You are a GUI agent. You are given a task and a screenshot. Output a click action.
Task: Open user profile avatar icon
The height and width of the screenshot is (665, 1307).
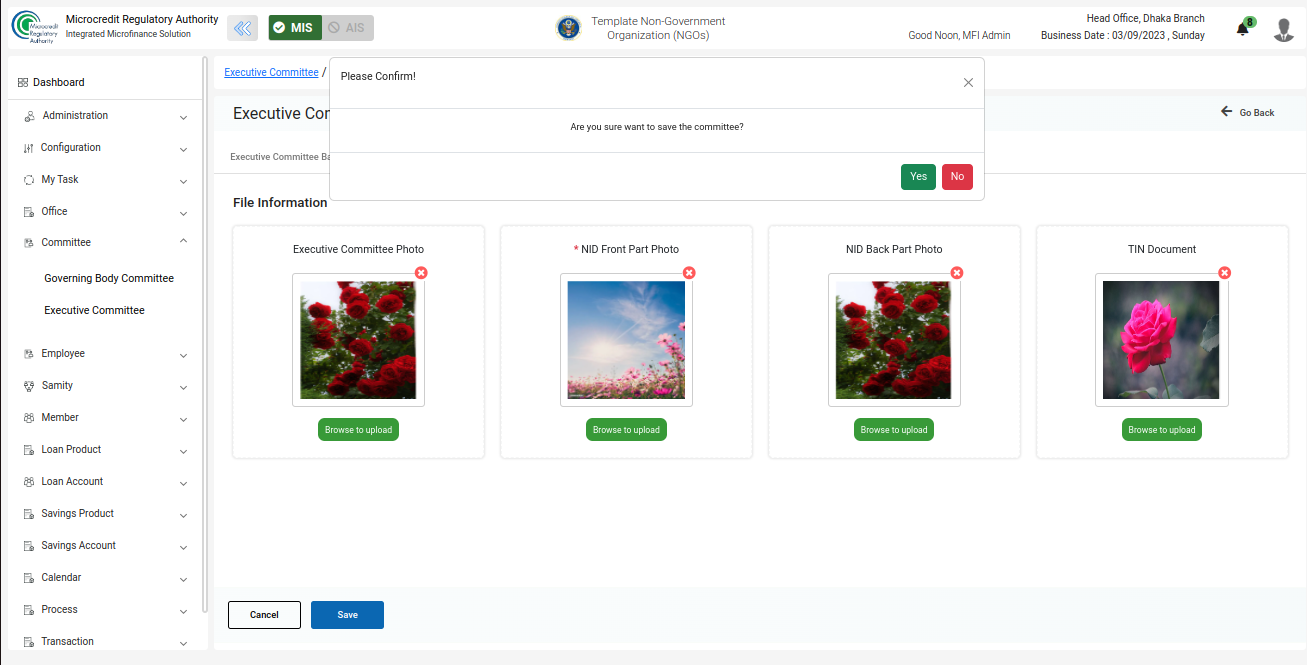point(1284,29)
